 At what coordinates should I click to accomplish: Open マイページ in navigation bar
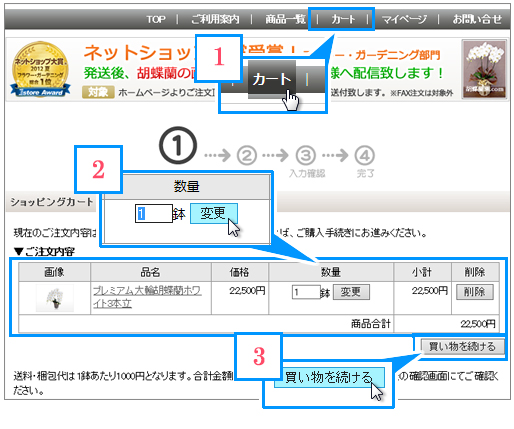pos(404,19)
